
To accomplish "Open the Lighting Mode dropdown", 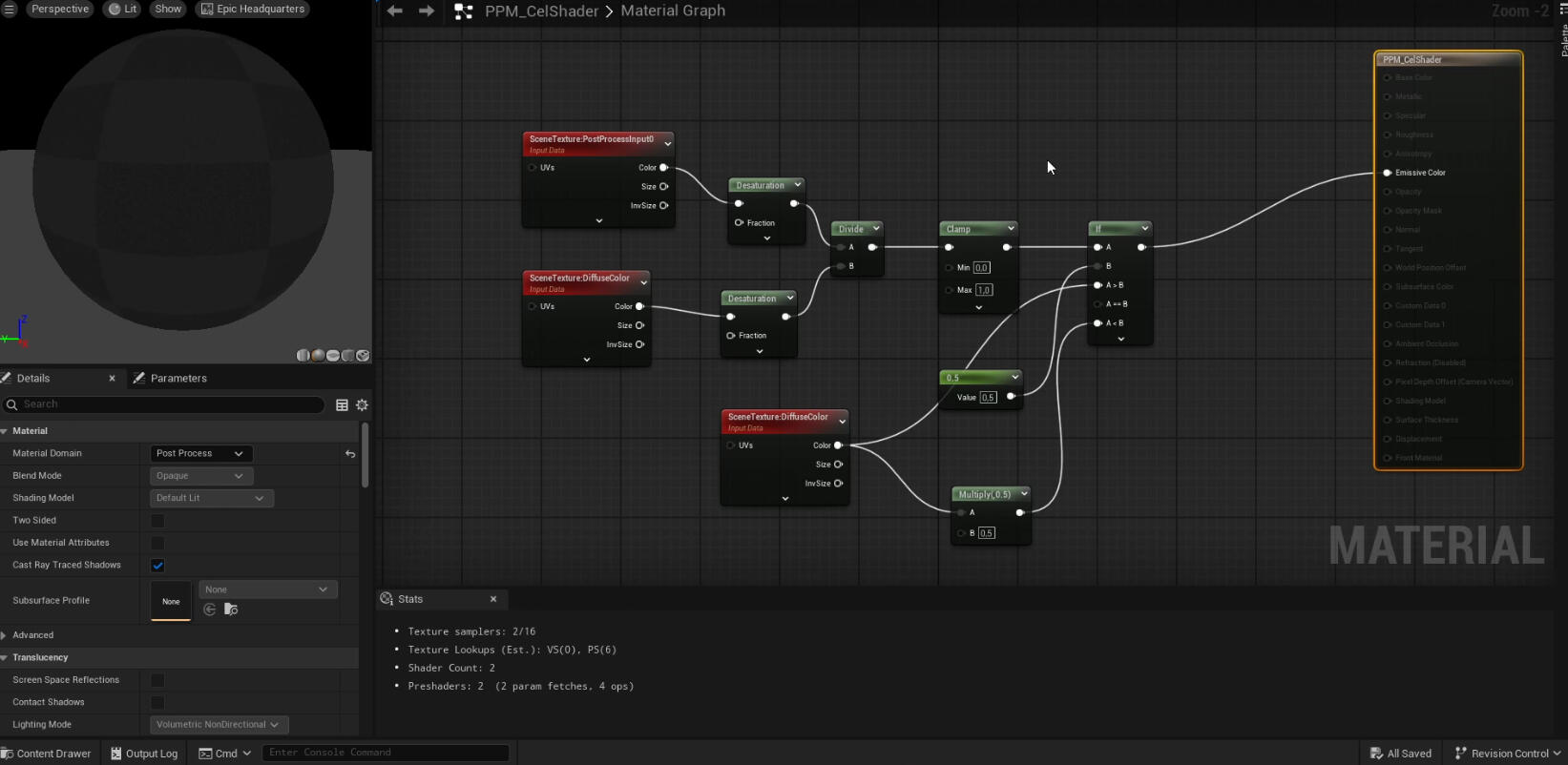I will tap(219, 725).
